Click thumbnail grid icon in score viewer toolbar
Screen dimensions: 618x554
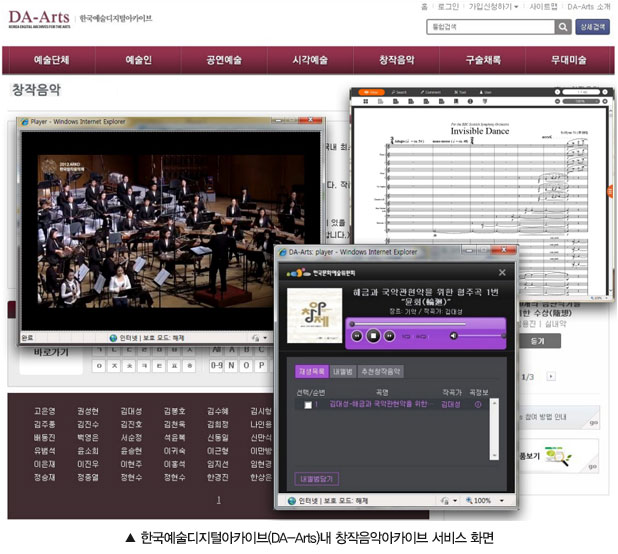(365, 102)
